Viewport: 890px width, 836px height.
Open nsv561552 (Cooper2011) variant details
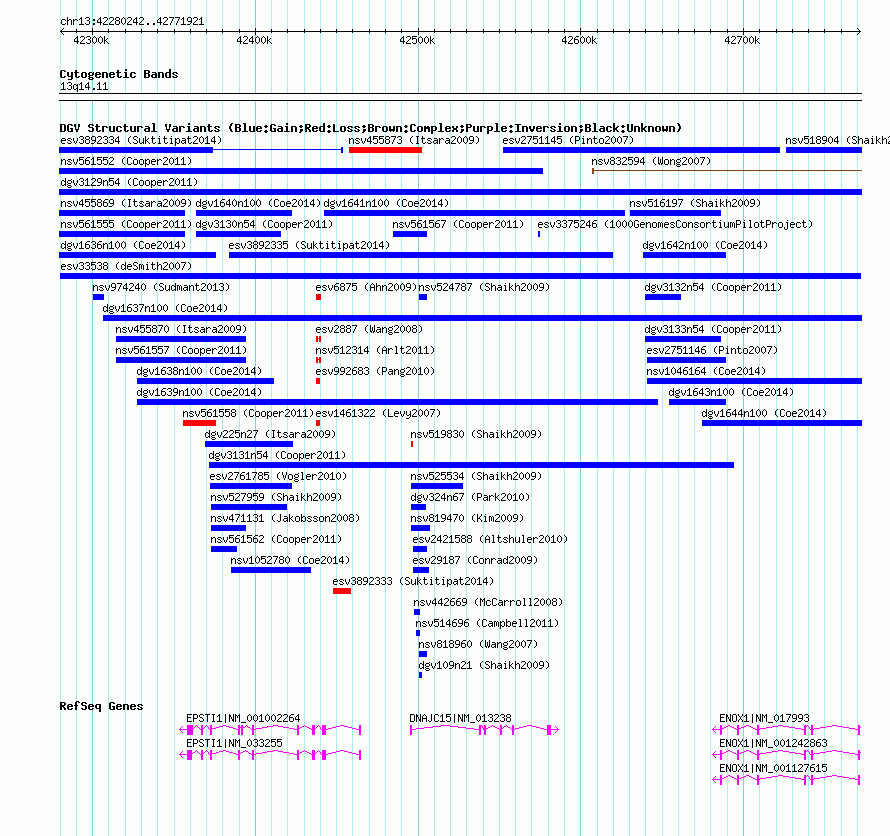301,171
